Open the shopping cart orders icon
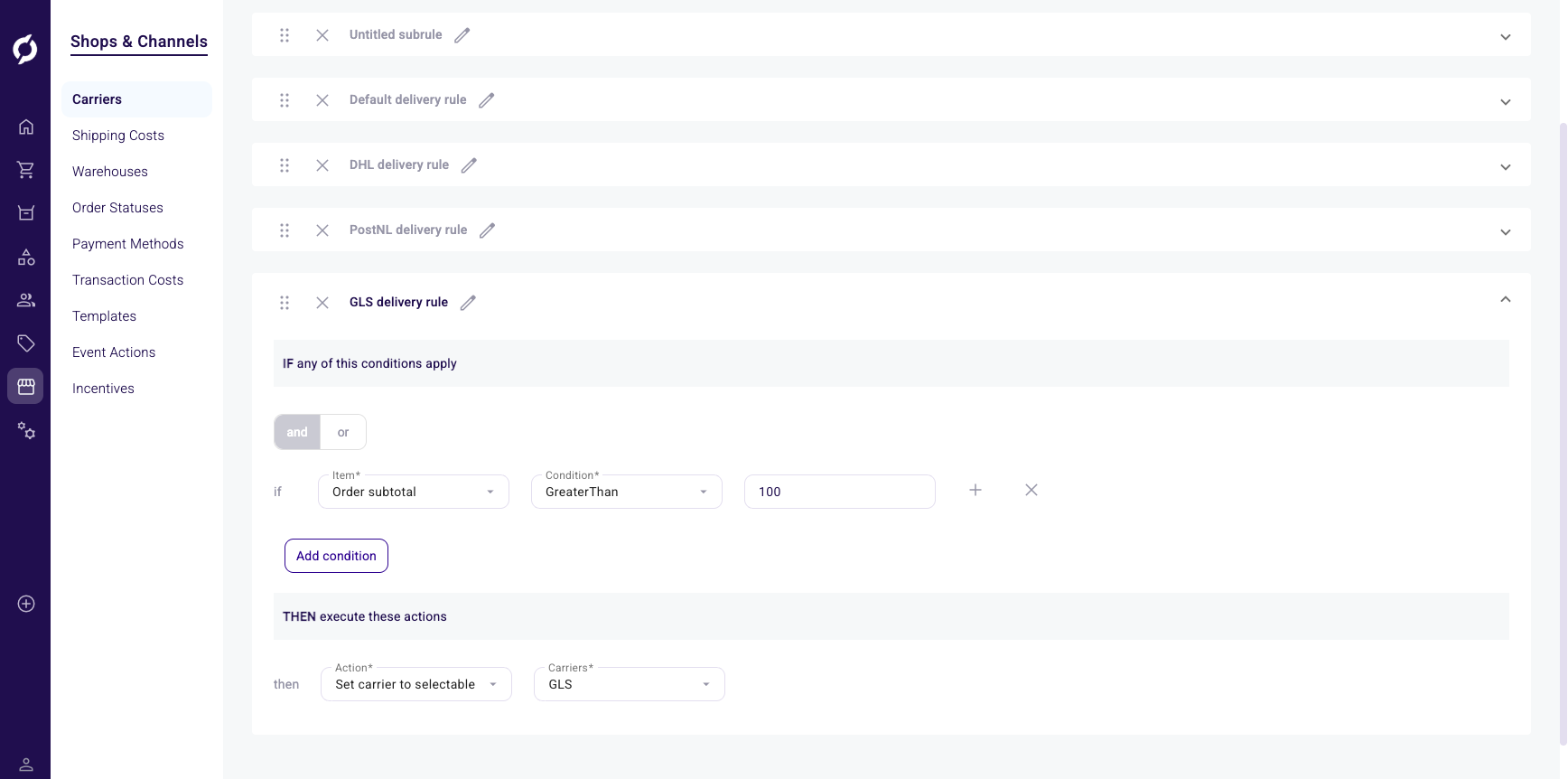The width and height of the screenshot is (1568, 779). (x=26, y=170)
